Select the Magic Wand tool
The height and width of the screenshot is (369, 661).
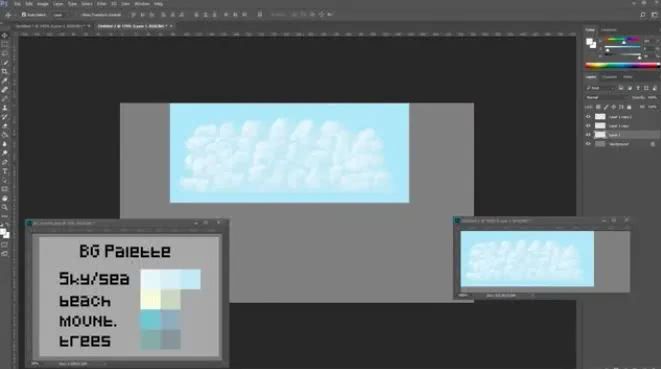[x=5, y=62]
